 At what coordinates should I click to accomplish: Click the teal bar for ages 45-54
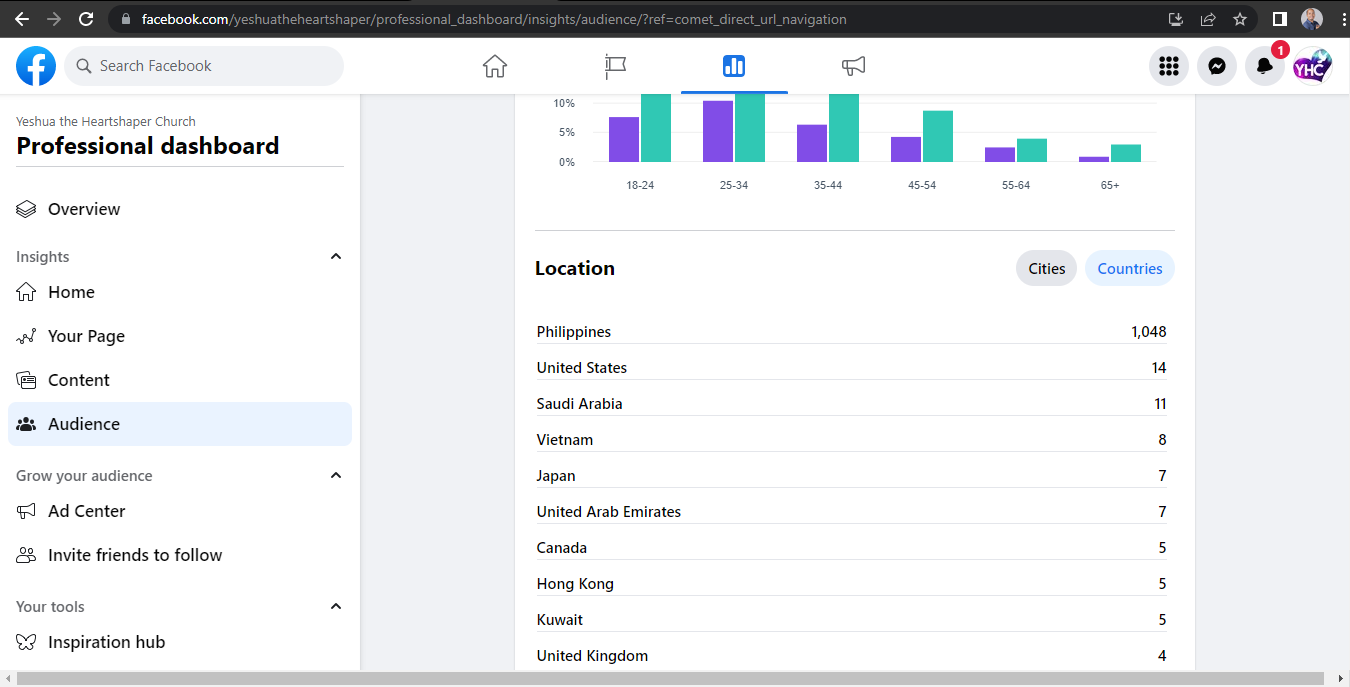(937, 136)
